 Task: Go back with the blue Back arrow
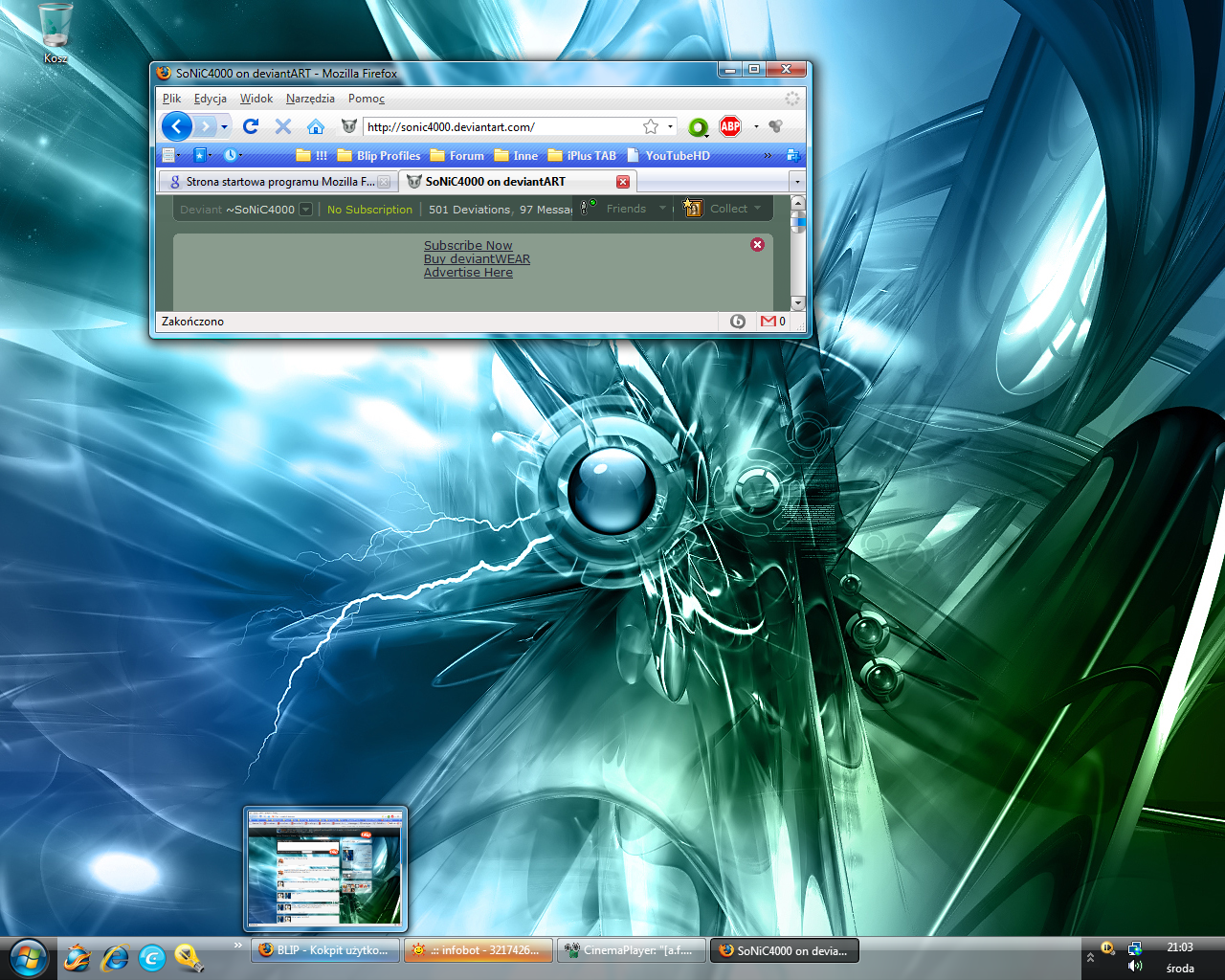pyautogui.click(x=177, y=126)
